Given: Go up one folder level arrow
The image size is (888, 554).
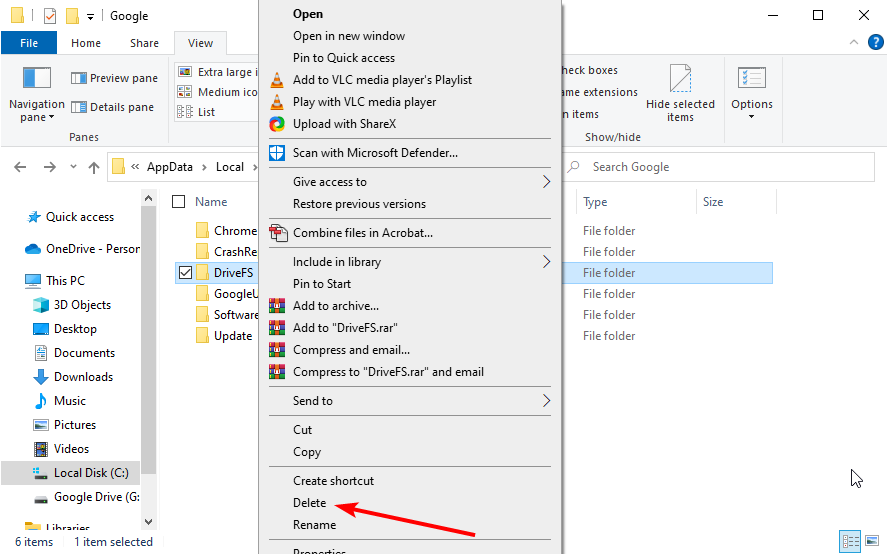Looking at the screenshot, I should (x=94, y=167).
